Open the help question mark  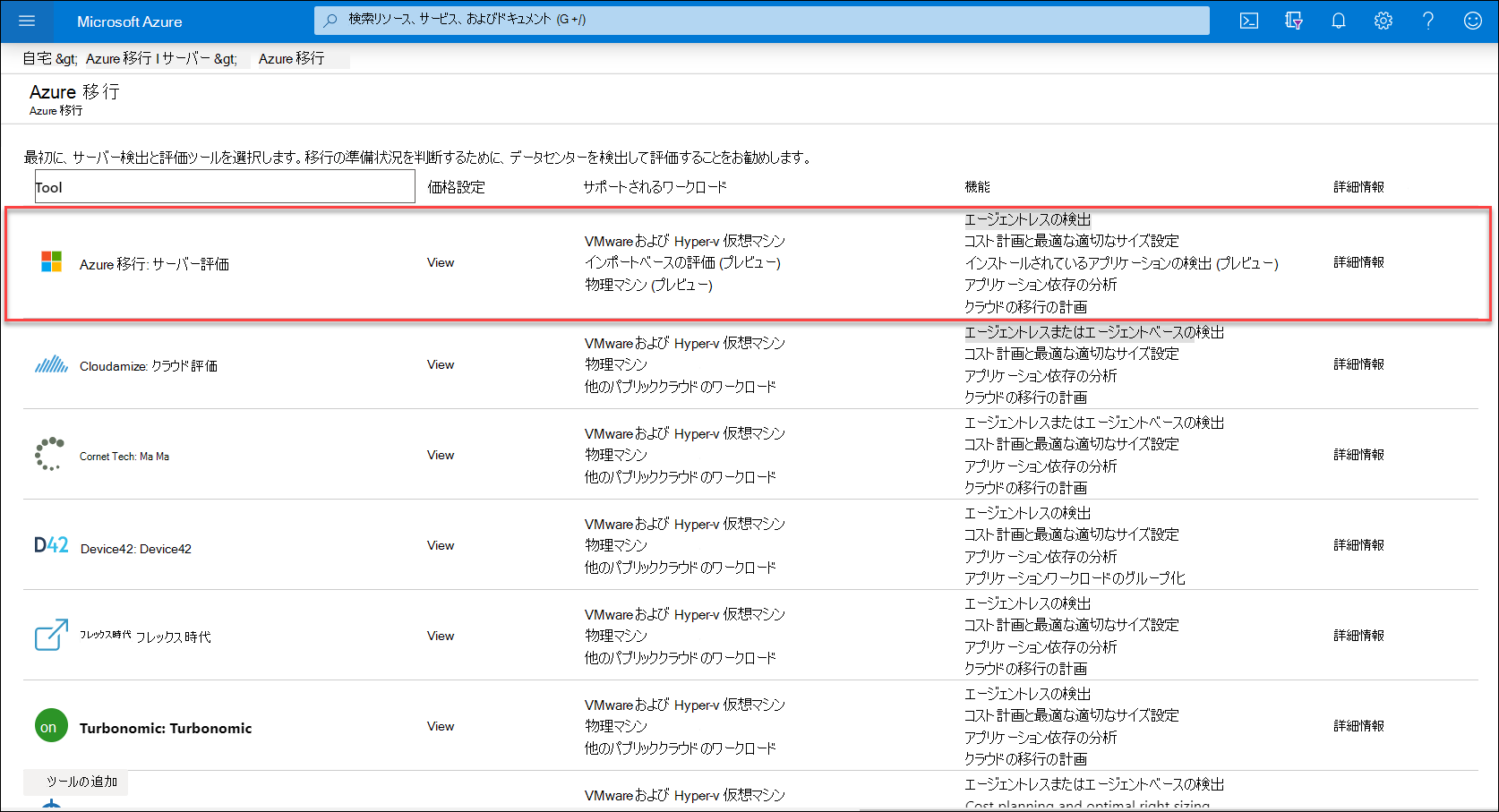pos(1428,21)
